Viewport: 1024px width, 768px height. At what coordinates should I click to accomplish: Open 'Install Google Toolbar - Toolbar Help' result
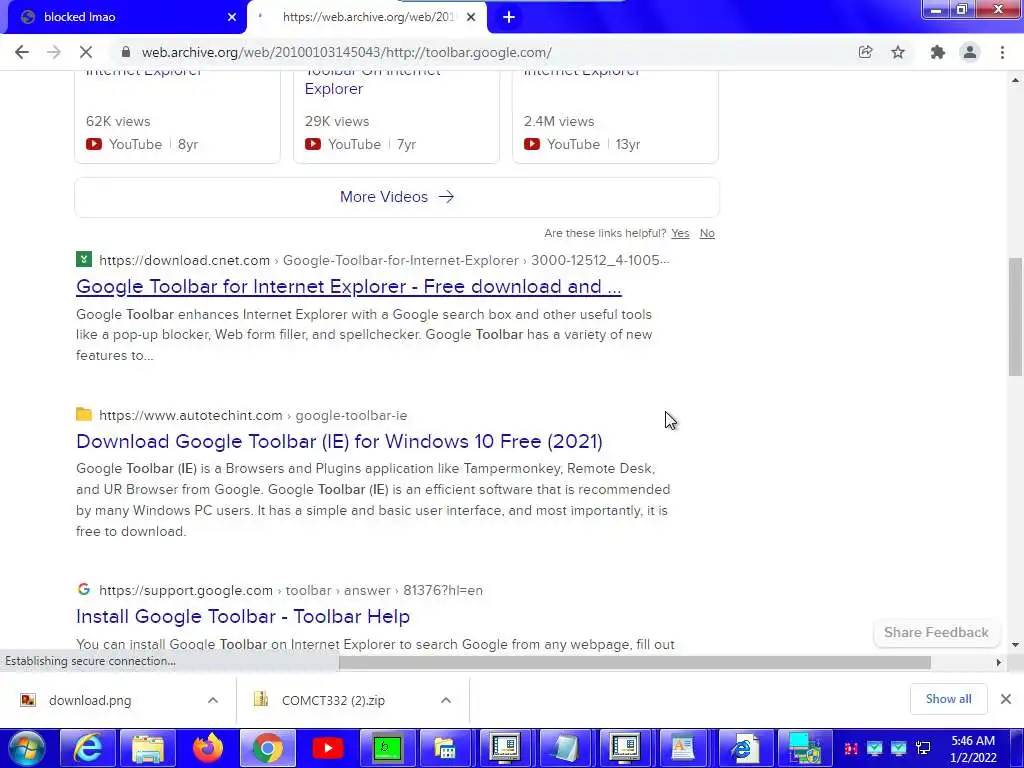pyautogui.click(x=243, y=616)
